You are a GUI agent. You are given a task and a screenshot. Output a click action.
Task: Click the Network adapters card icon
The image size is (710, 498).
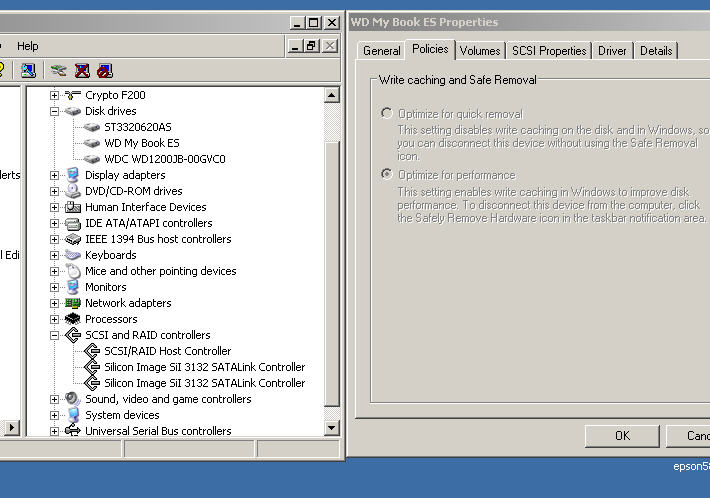(x=72, y=303)
